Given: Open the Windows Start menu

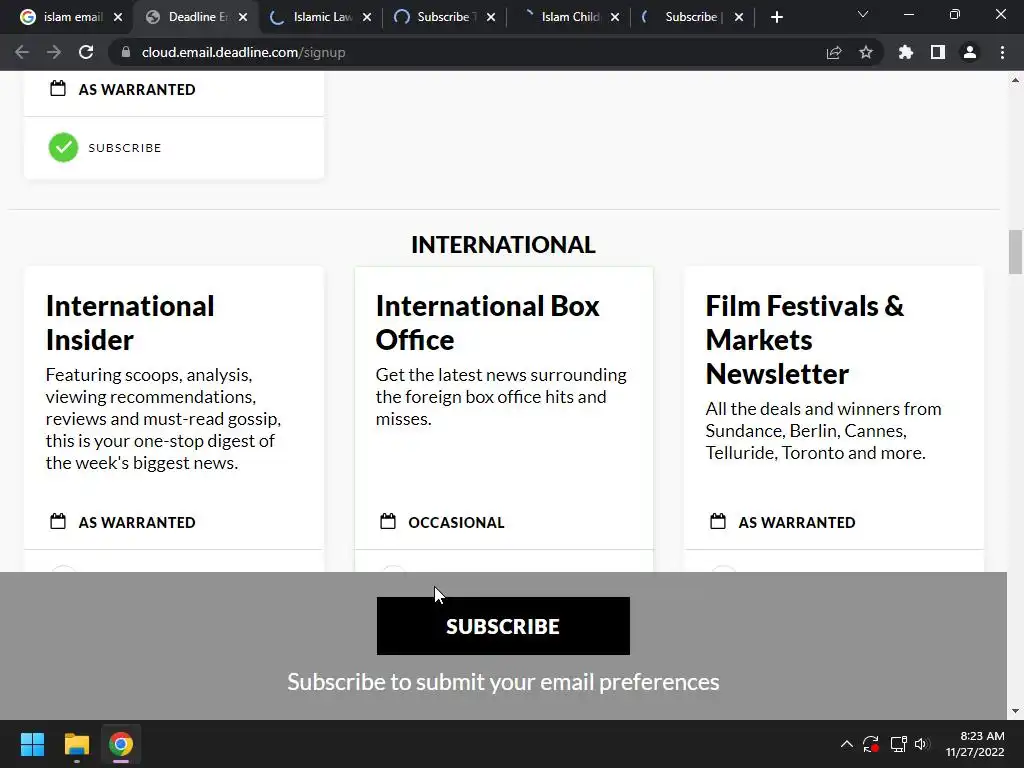Looking at the screenshot, I should (x=32, y=744).
